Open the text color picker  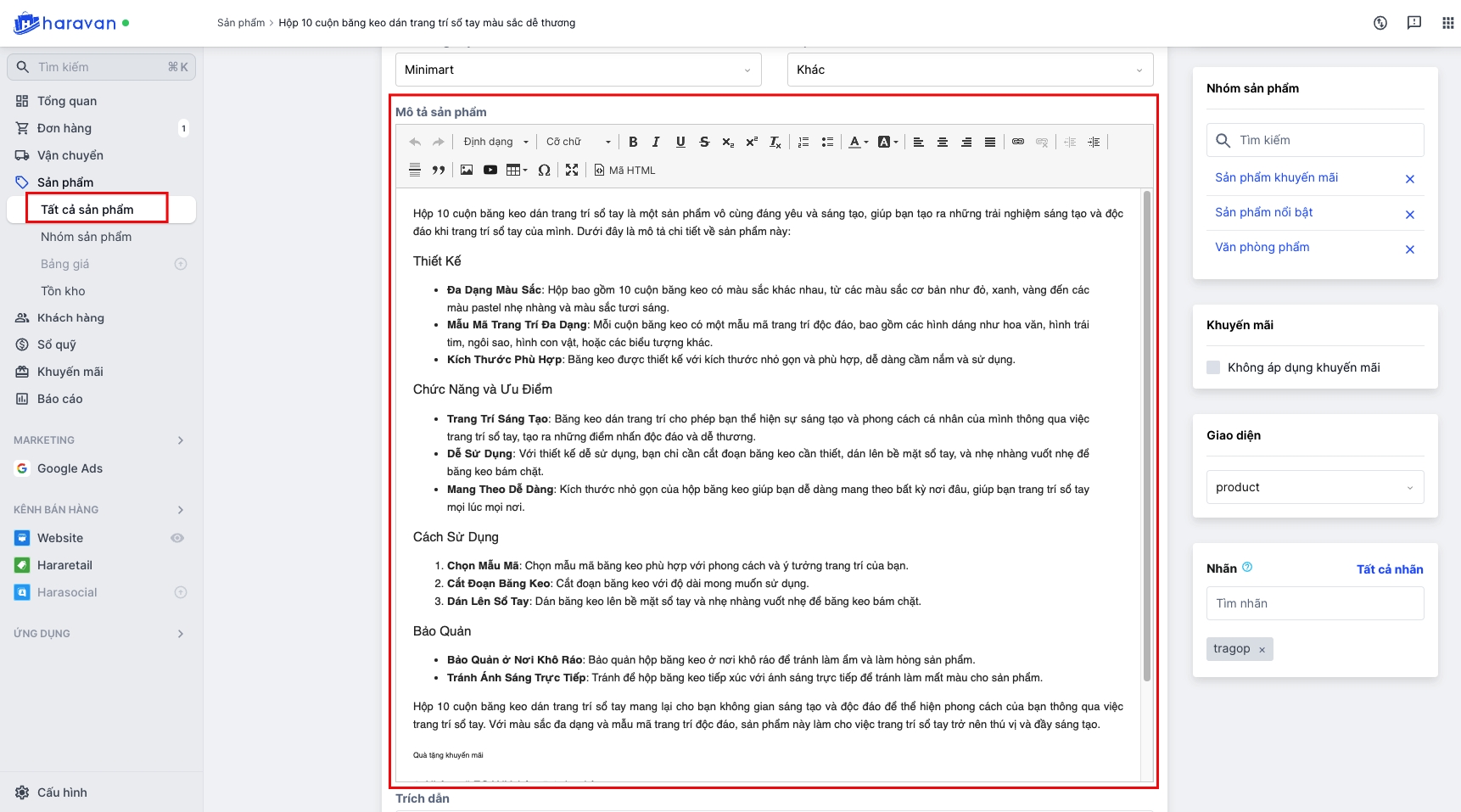858,143
